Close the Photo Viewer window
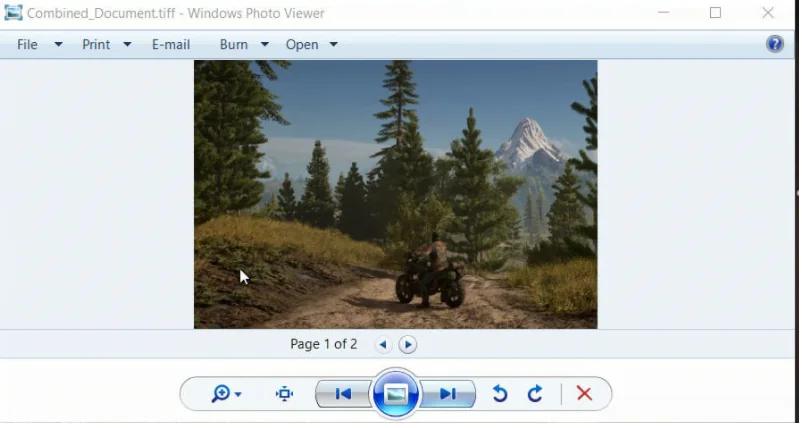The height and width of the screenshot is (428, 802). 768,12
